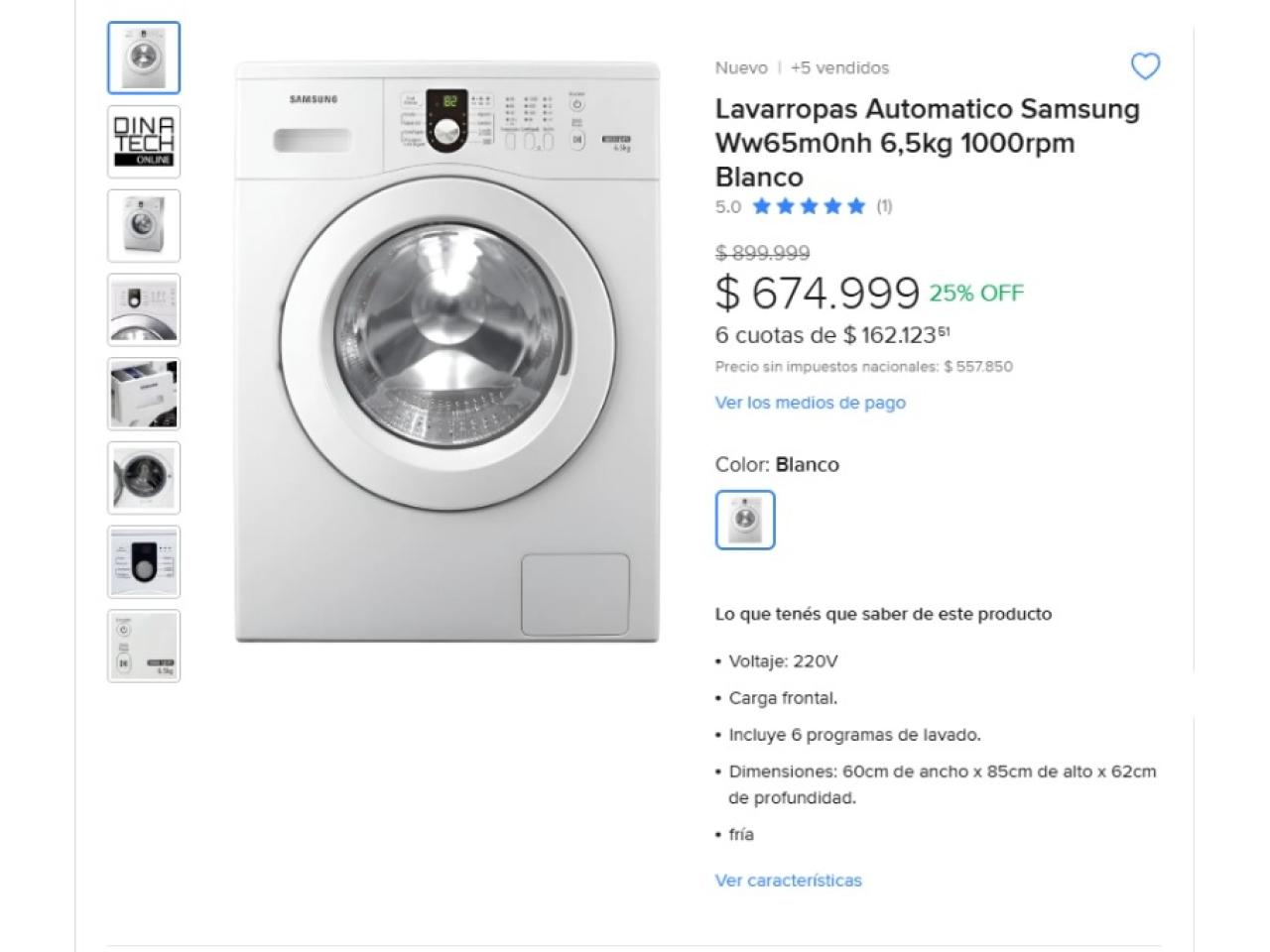View the program dial close-up thumbnail
Viewport: 1270px width, 952px height.
(x=144, y=562)
